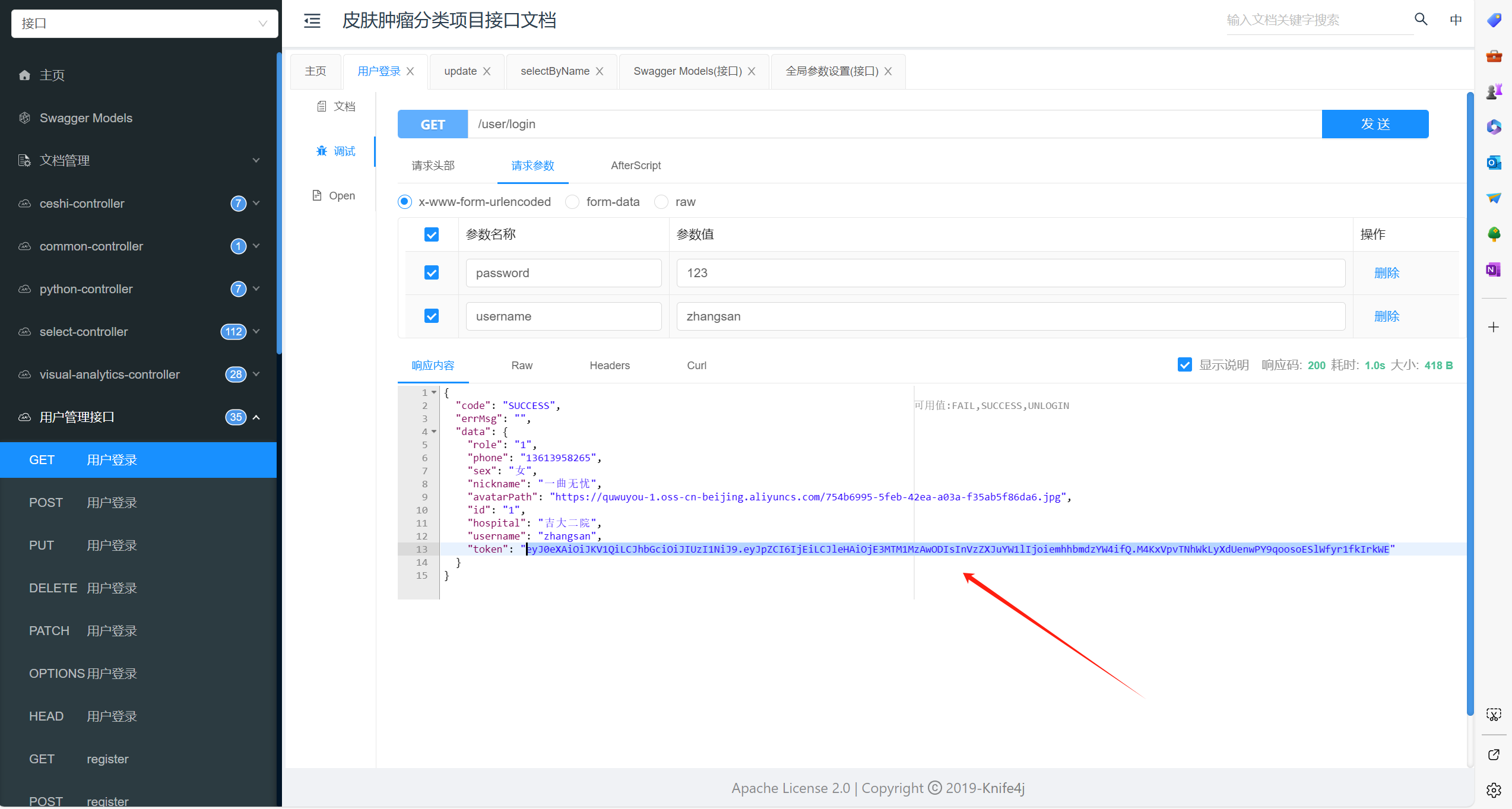Open the 接口 dropdown selector
The image size is (1512, 809).
tap(144, 24)
